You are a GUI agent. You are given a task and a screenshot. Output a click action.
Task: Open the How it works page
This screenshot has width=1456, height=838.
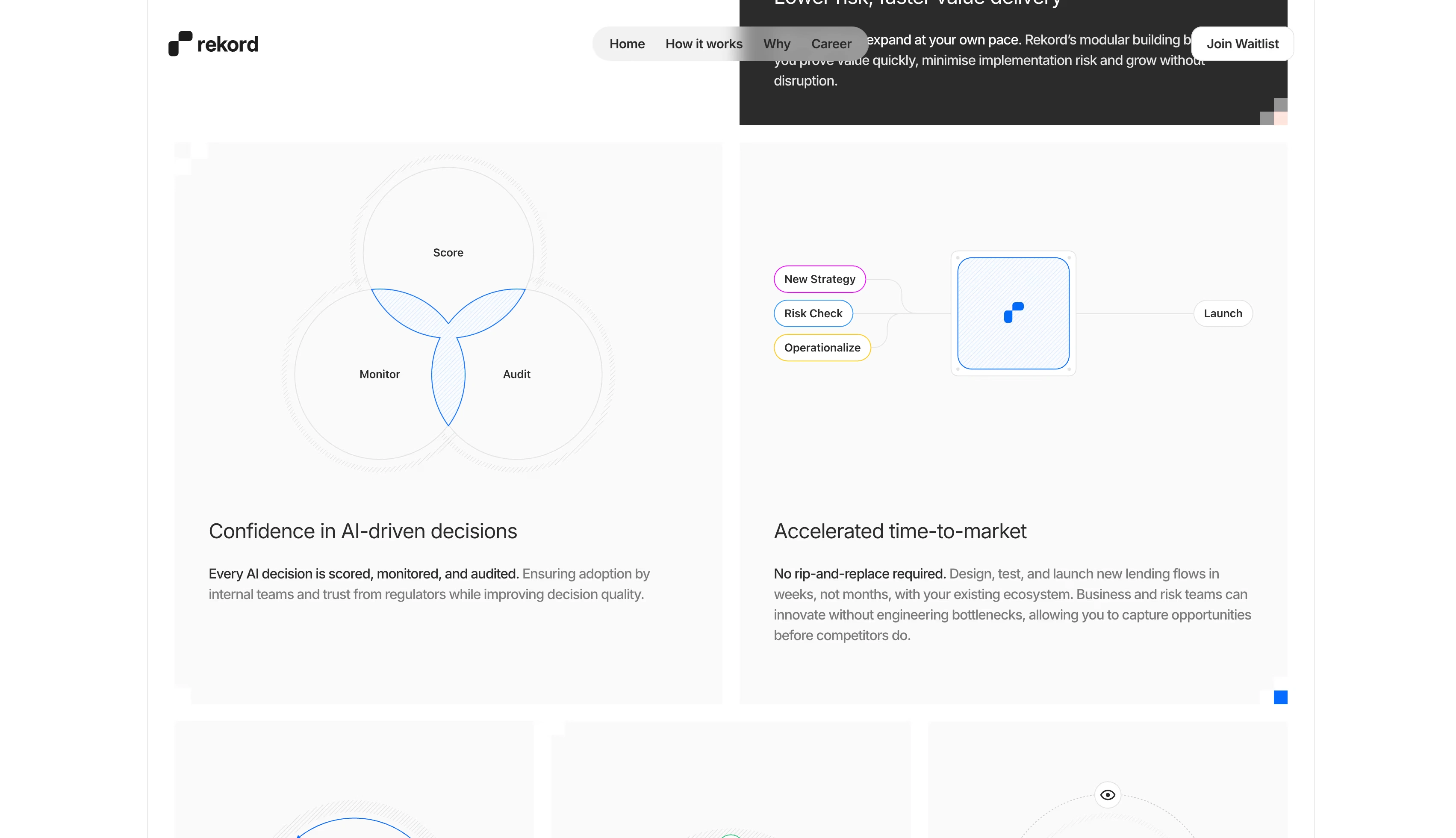click(x=704, y=44)
